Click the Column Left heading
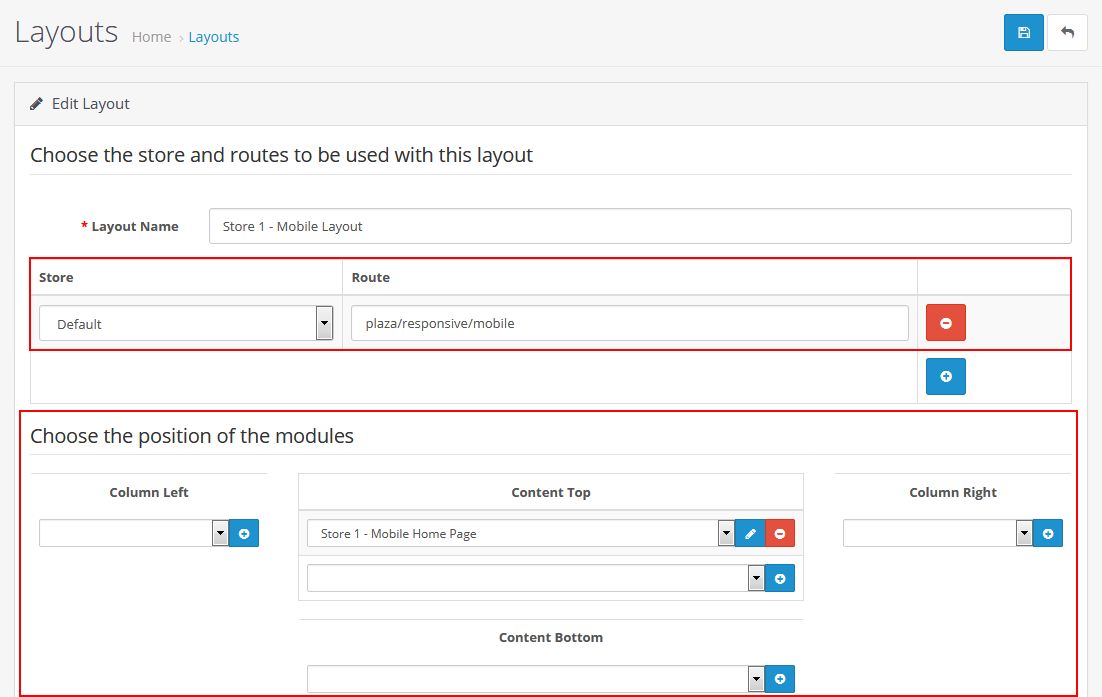1102x697 pixels. coord(149,493)
